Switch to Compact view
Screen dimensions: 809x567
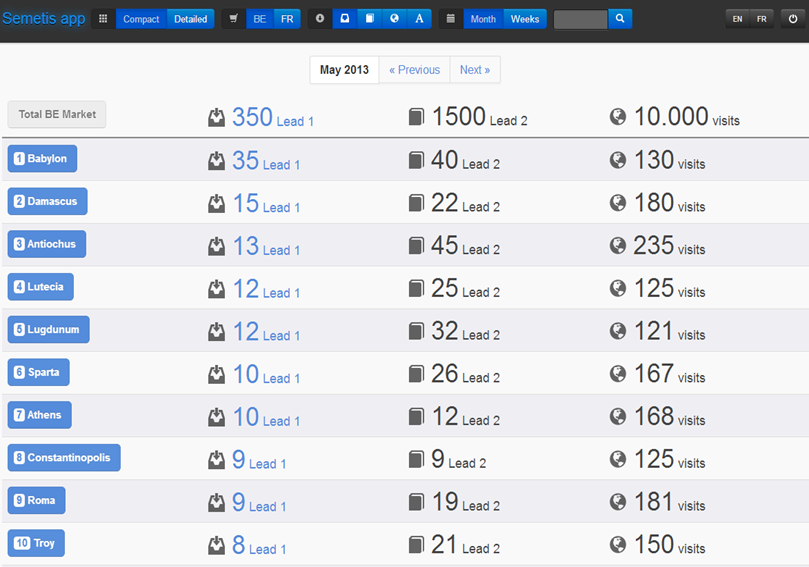coord(141,19)
